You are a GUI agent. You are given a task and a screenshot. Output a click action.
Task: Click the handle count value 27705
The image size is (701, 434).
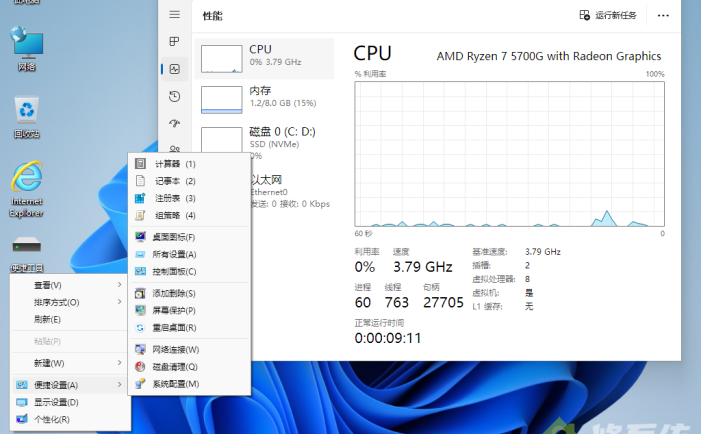coord(443,303)
